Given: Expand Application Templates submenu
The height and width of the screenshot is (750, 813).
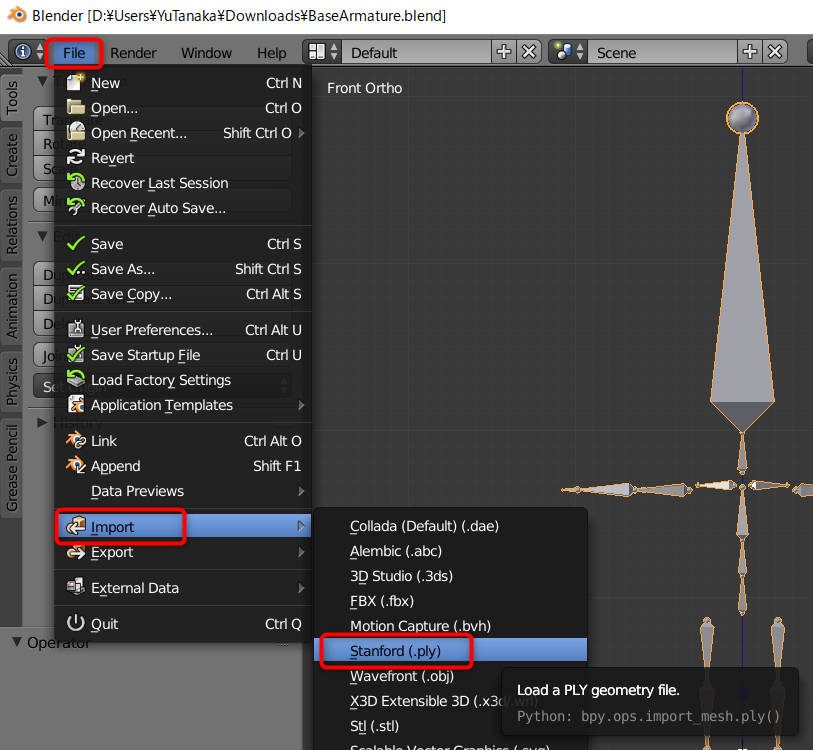Looking at the screenshot, I should point(183,405).
